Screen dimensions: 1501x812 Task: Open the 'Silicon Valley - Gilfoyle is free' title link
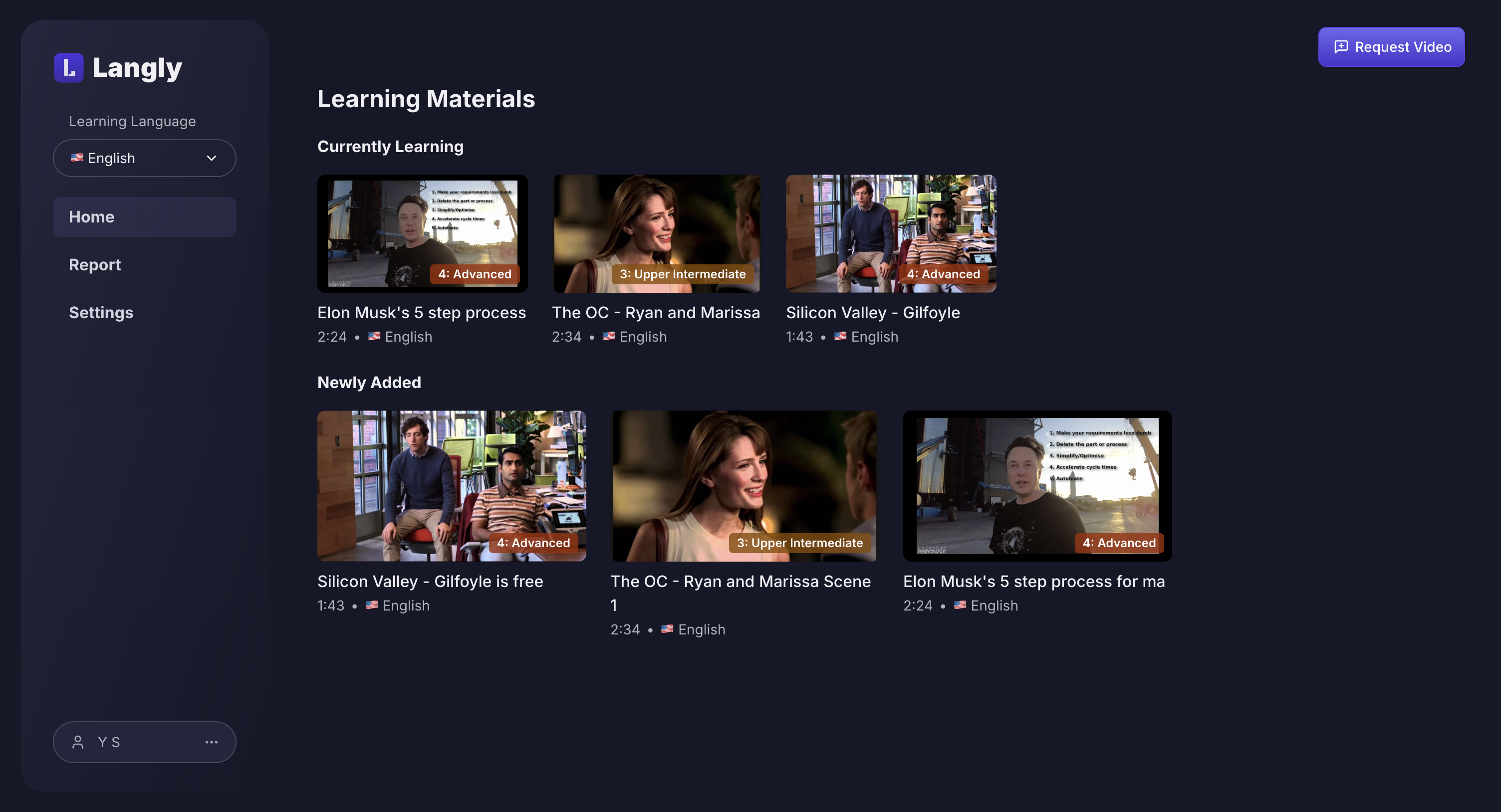coord(430,581)
